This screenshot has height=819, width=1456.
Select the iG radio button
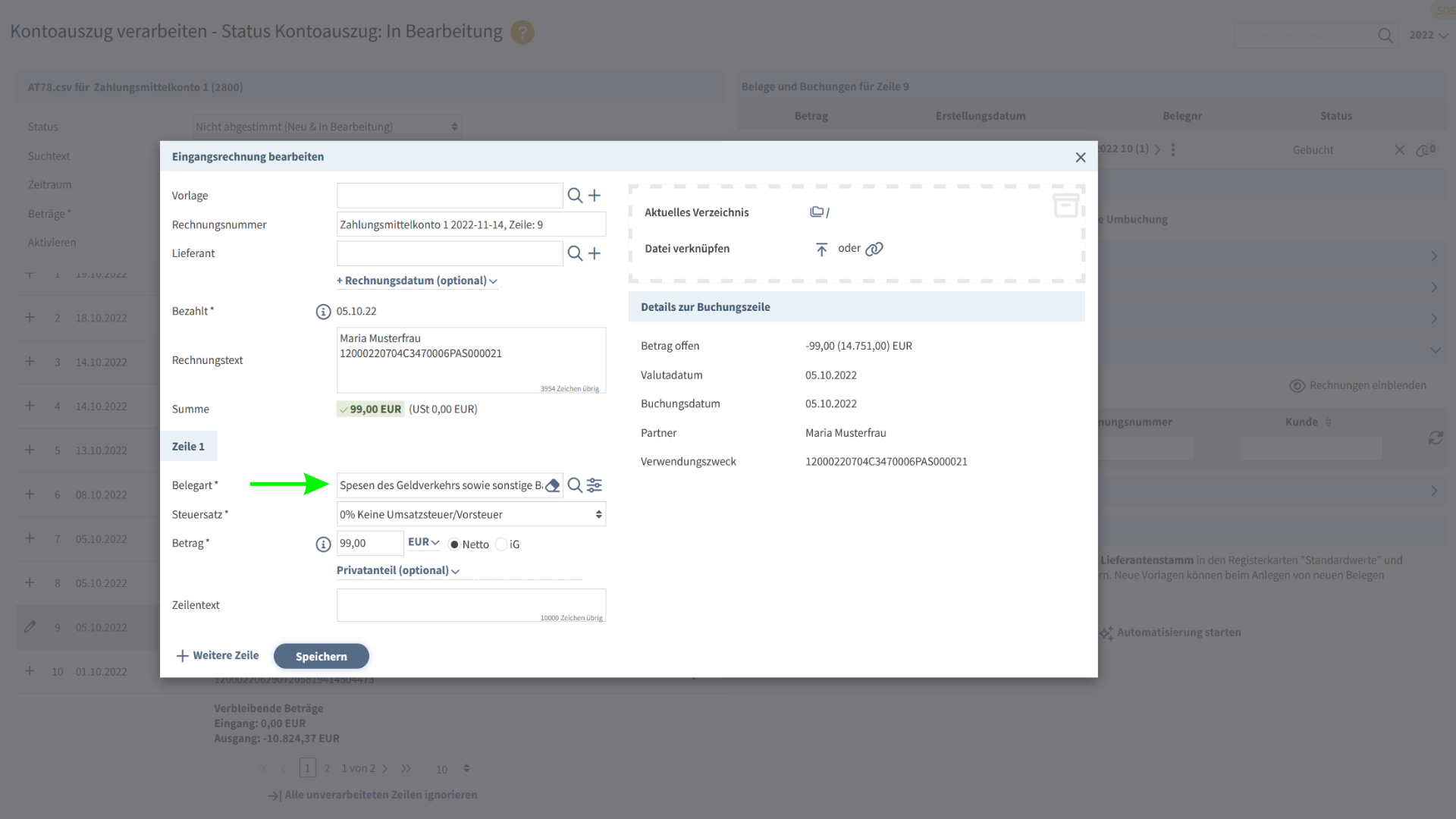(x=501, y=544)
